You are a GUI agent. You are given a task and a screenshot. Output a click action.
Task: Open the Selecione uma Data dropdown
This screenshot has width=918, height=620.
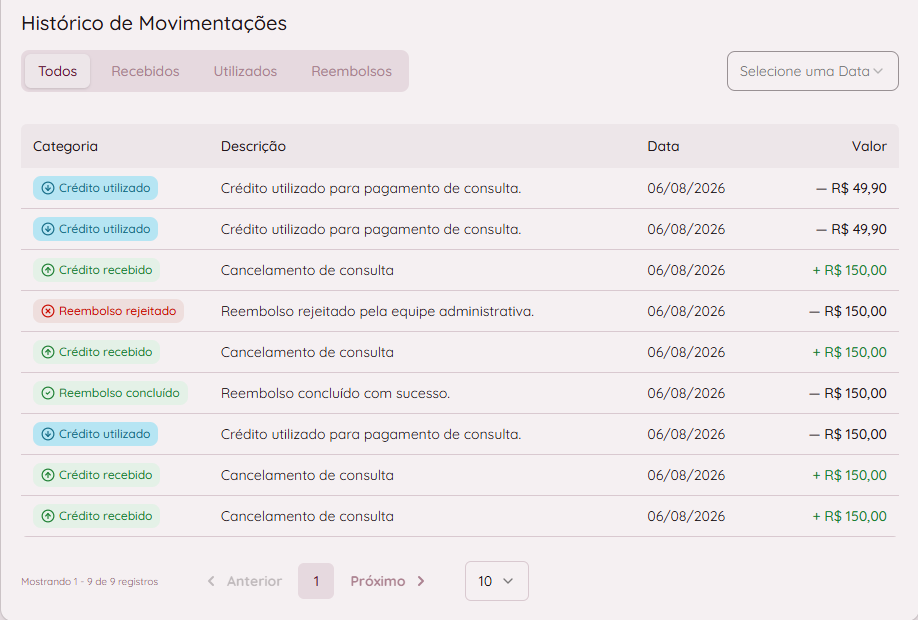(813, 71)
